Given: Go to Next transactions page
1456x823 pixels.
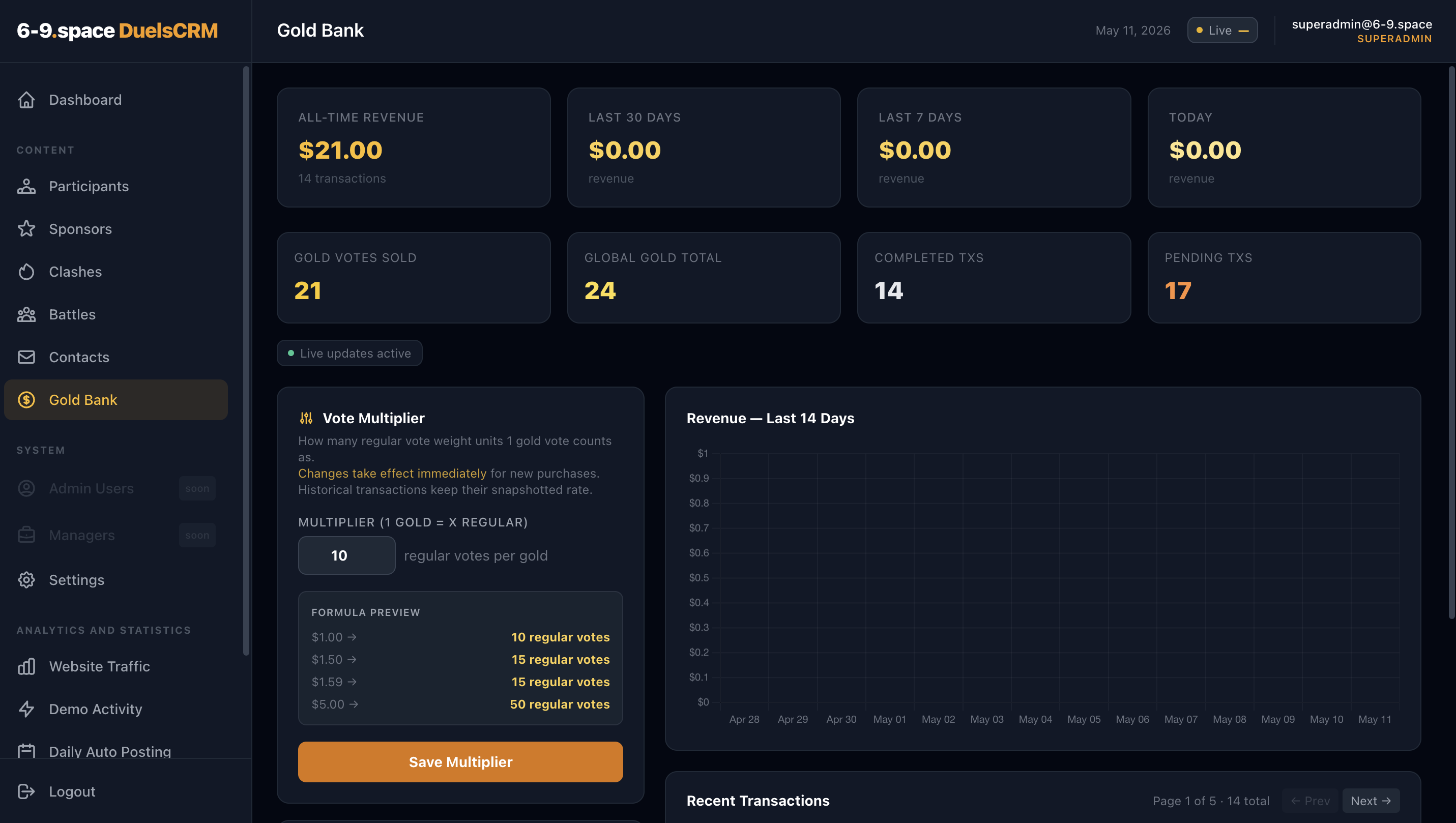Looking at the screenshot, I should click(x=1370, y=801).
